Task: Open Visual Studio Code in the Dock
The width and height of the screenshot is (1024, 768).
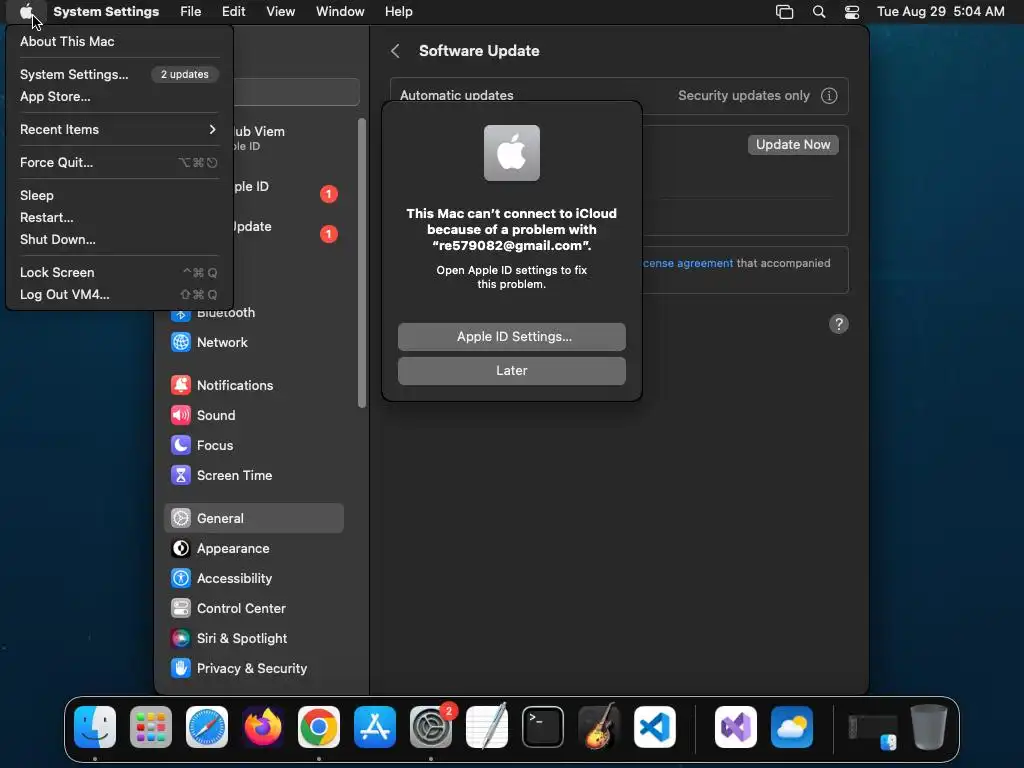Action: (x=655, y=727)
